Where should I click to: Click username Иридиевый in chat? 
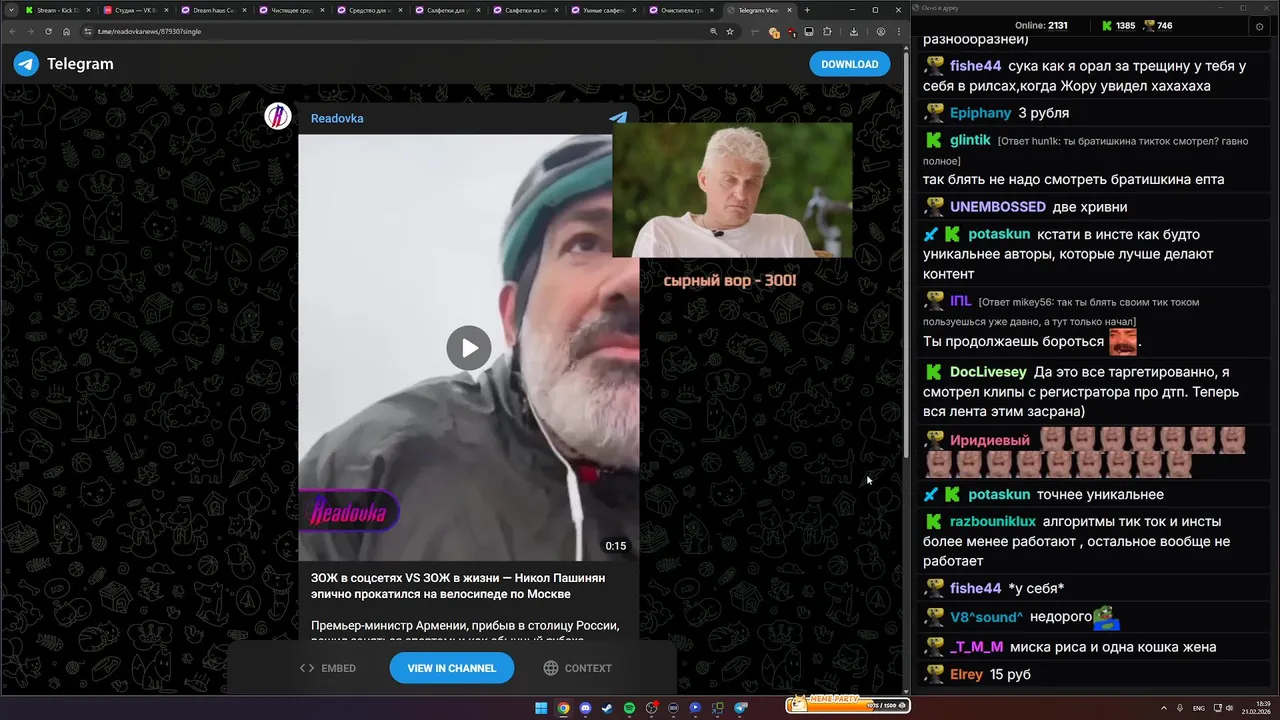click(x=989, y=440)
